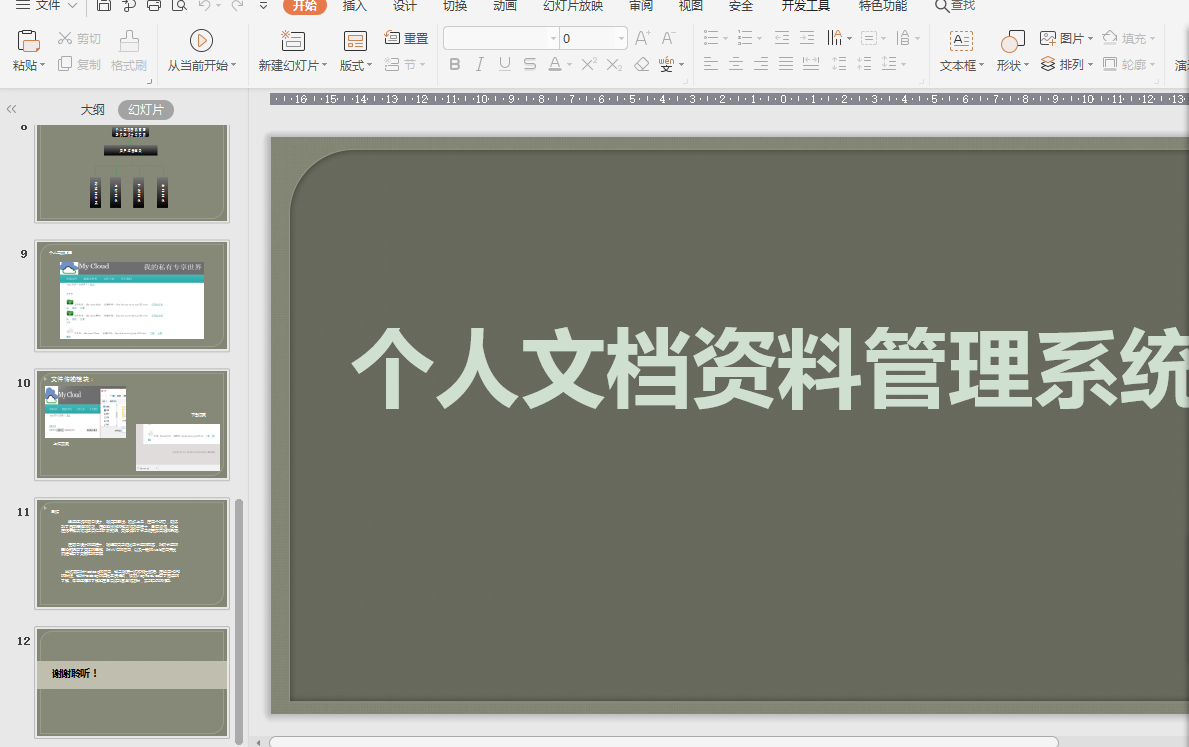Click the distributed alignment icon
Image resolution: width=1189 pixels, height=747 pixels.
tap(811, 64)
